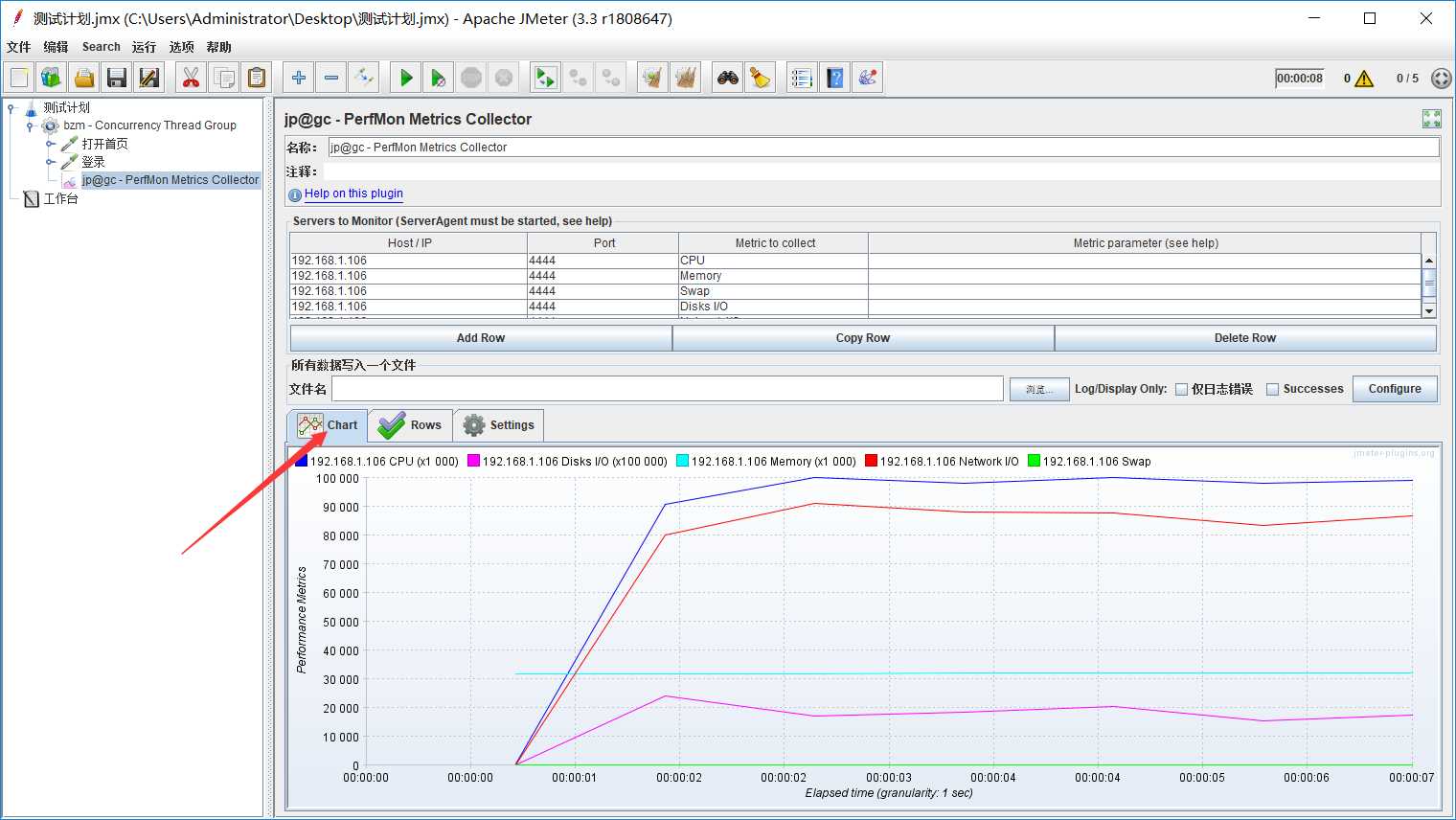Open the Search menu

(x=102, y=47)
